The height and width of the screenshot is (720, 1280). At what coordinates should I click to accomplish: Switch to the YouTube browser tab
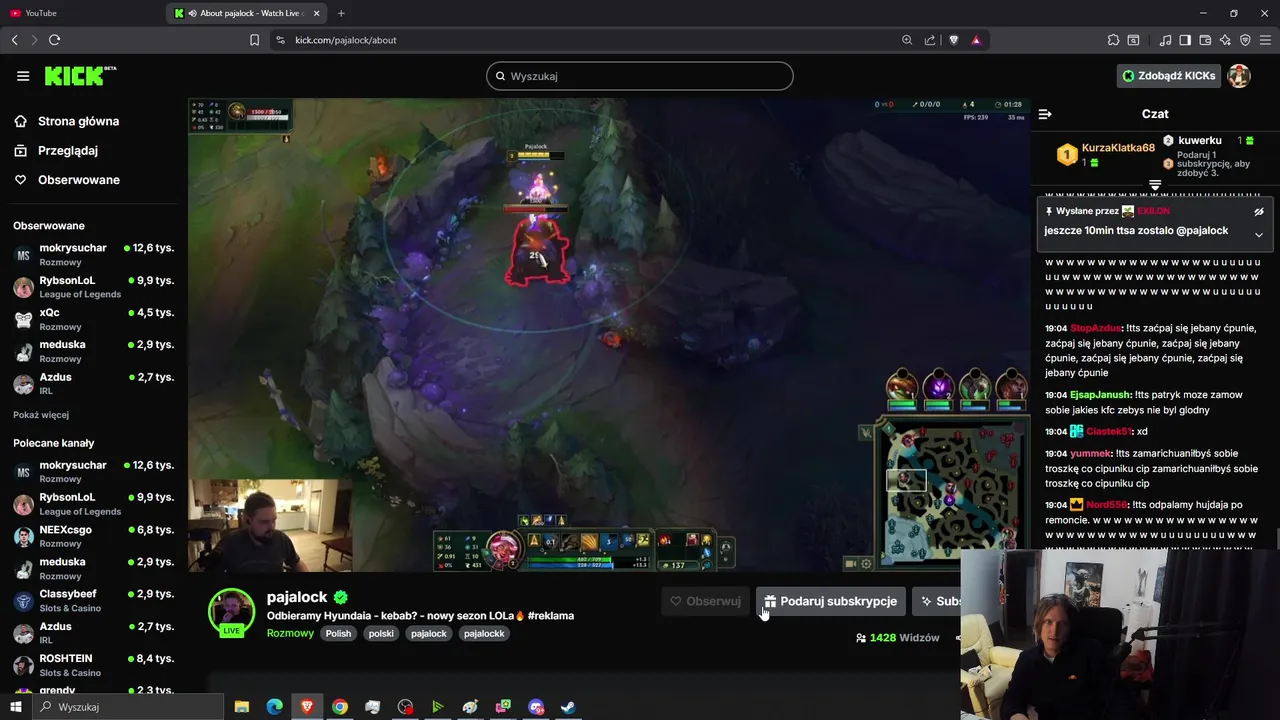point(82,13)
